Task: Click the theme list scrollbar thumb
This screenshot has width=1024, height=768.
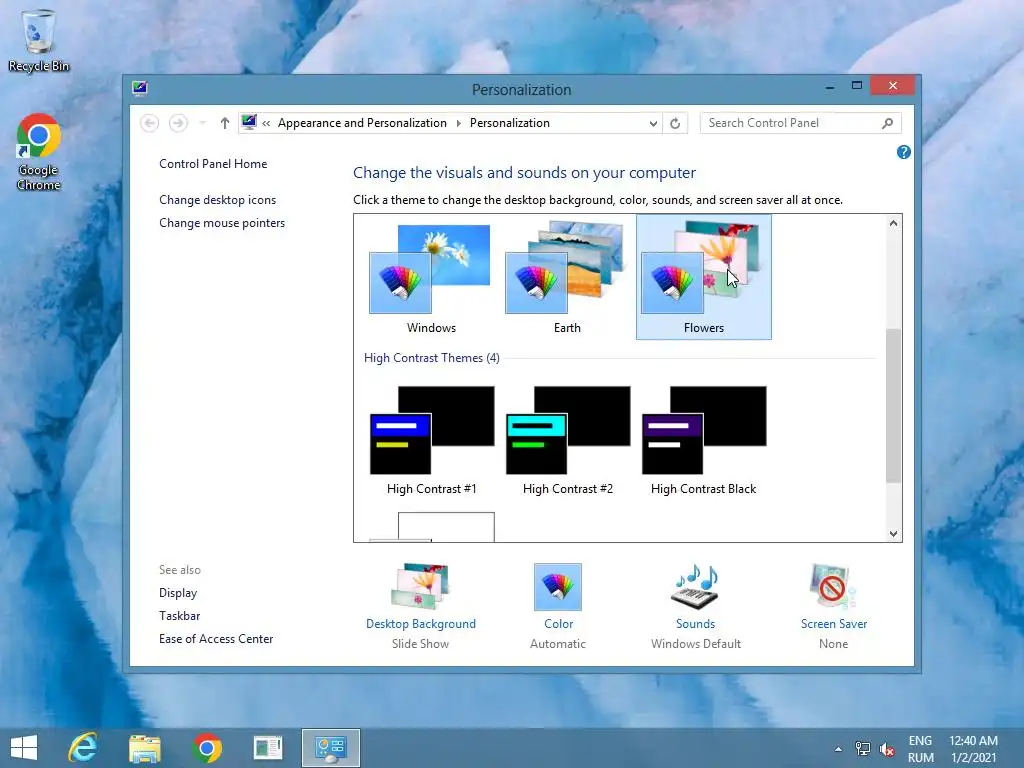Action: click(x=893, y=406)
